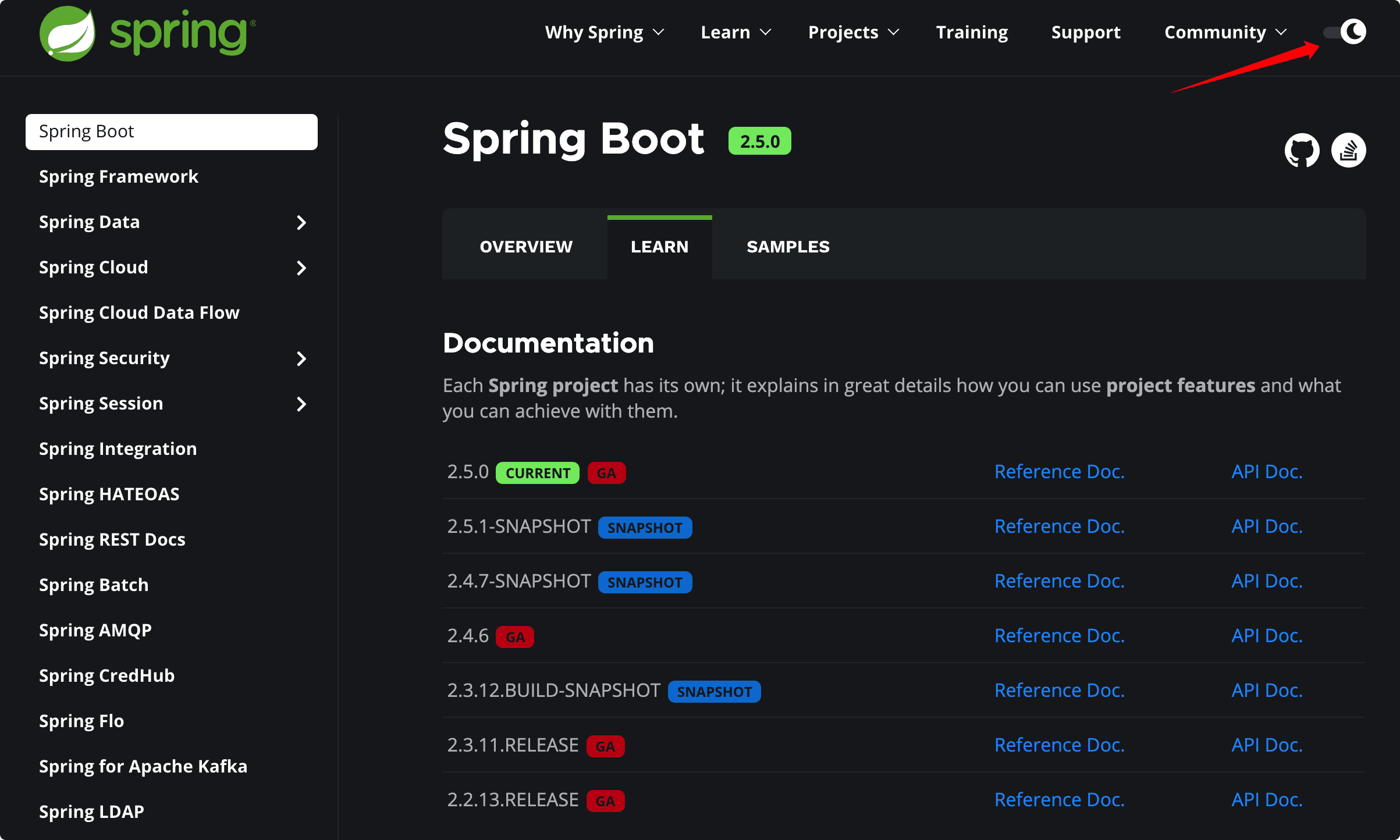Open Spring Framework in the sidebar

click(119, 176)
